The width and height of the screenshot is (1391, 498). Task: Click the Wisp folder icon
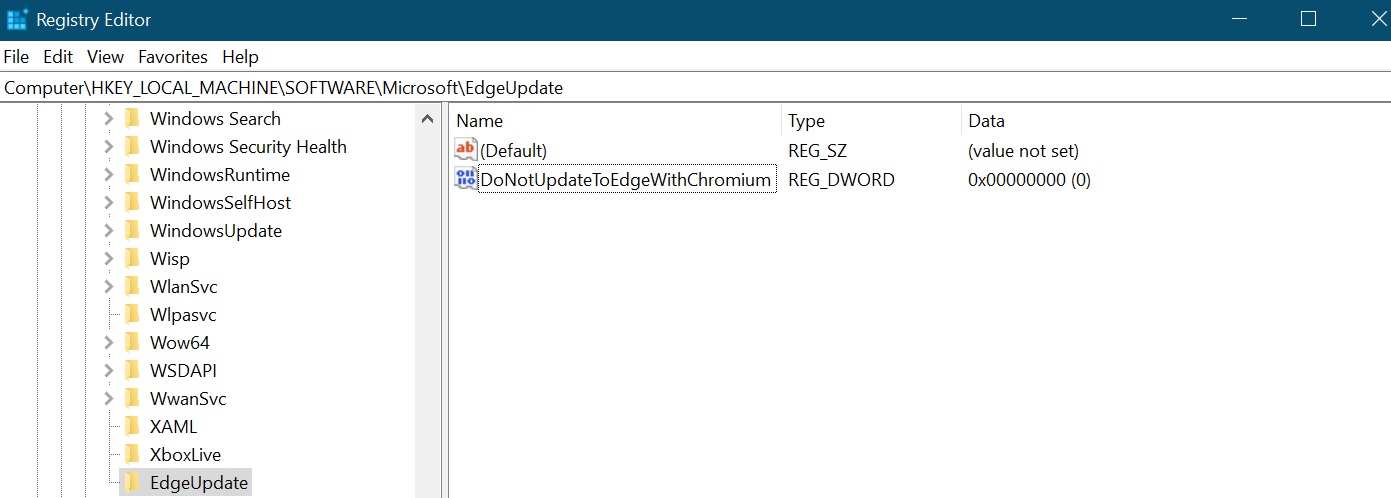pos(132,258)
